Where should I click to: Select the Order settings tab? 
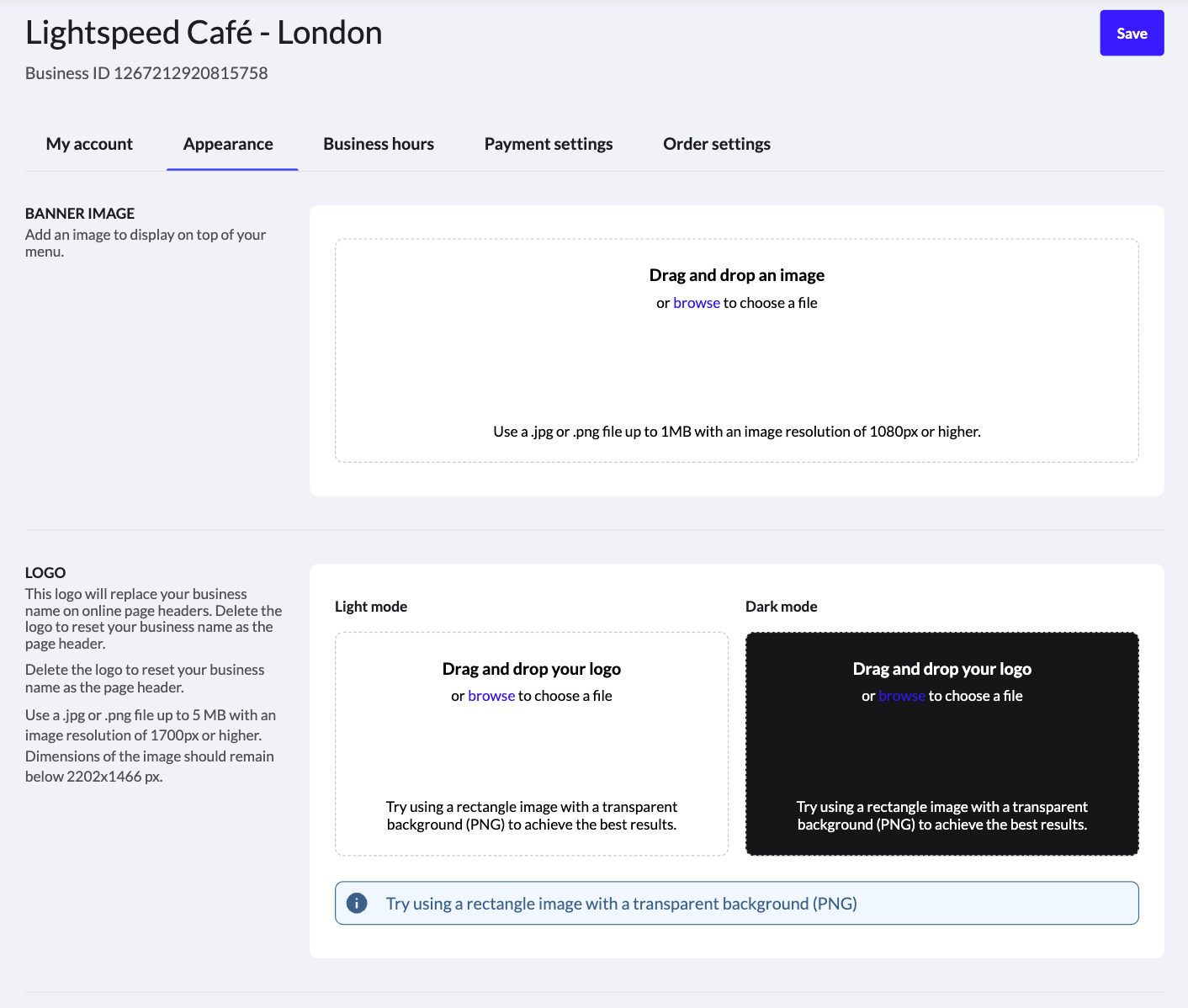pos(716,144)
